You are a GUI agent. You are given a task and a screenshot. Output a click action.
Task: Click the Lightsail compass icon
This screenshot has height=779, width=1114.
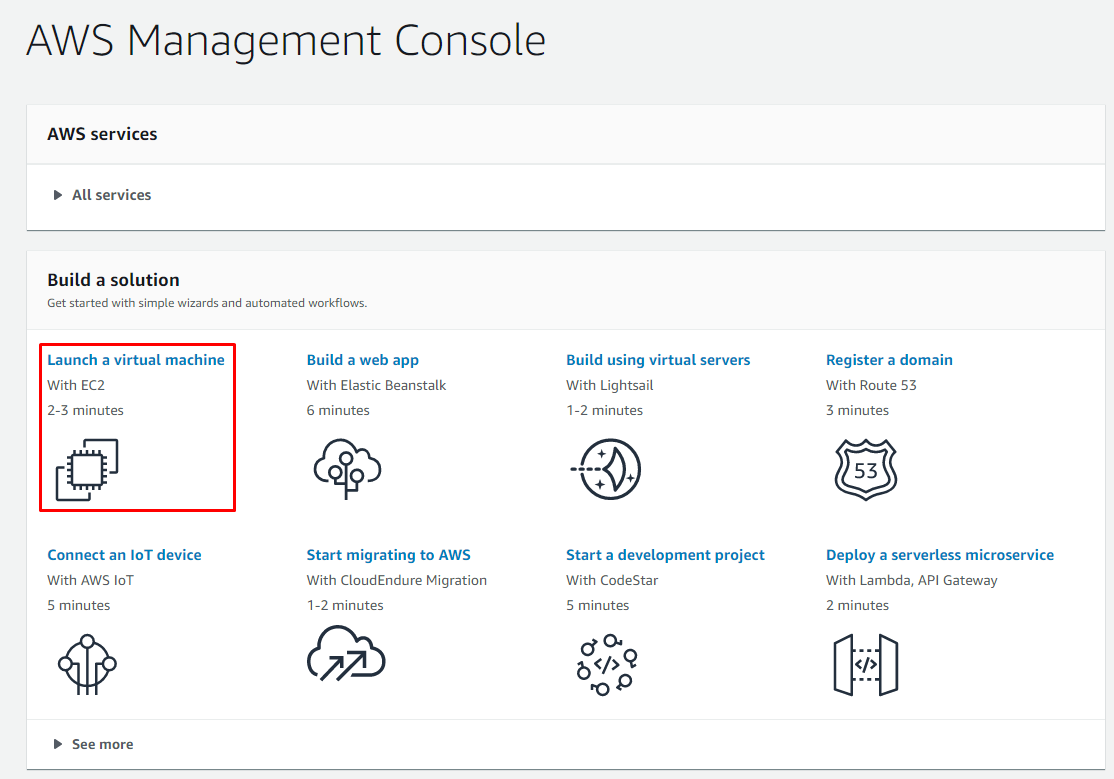(606, 469)
